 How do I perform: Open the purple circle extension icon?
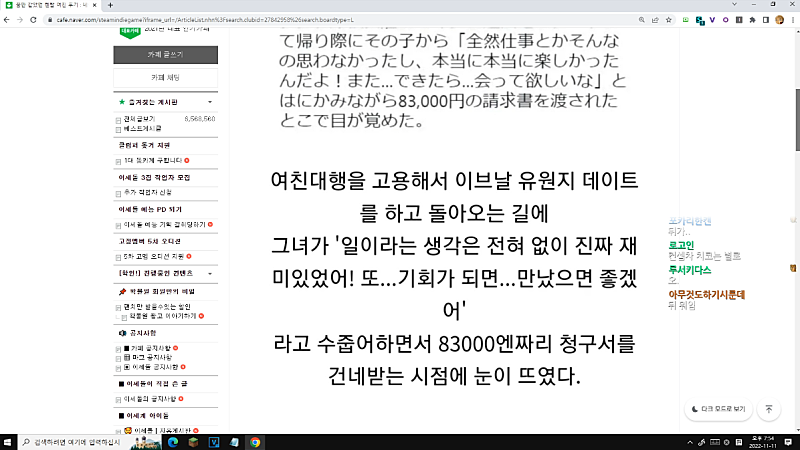coord(726,20)
